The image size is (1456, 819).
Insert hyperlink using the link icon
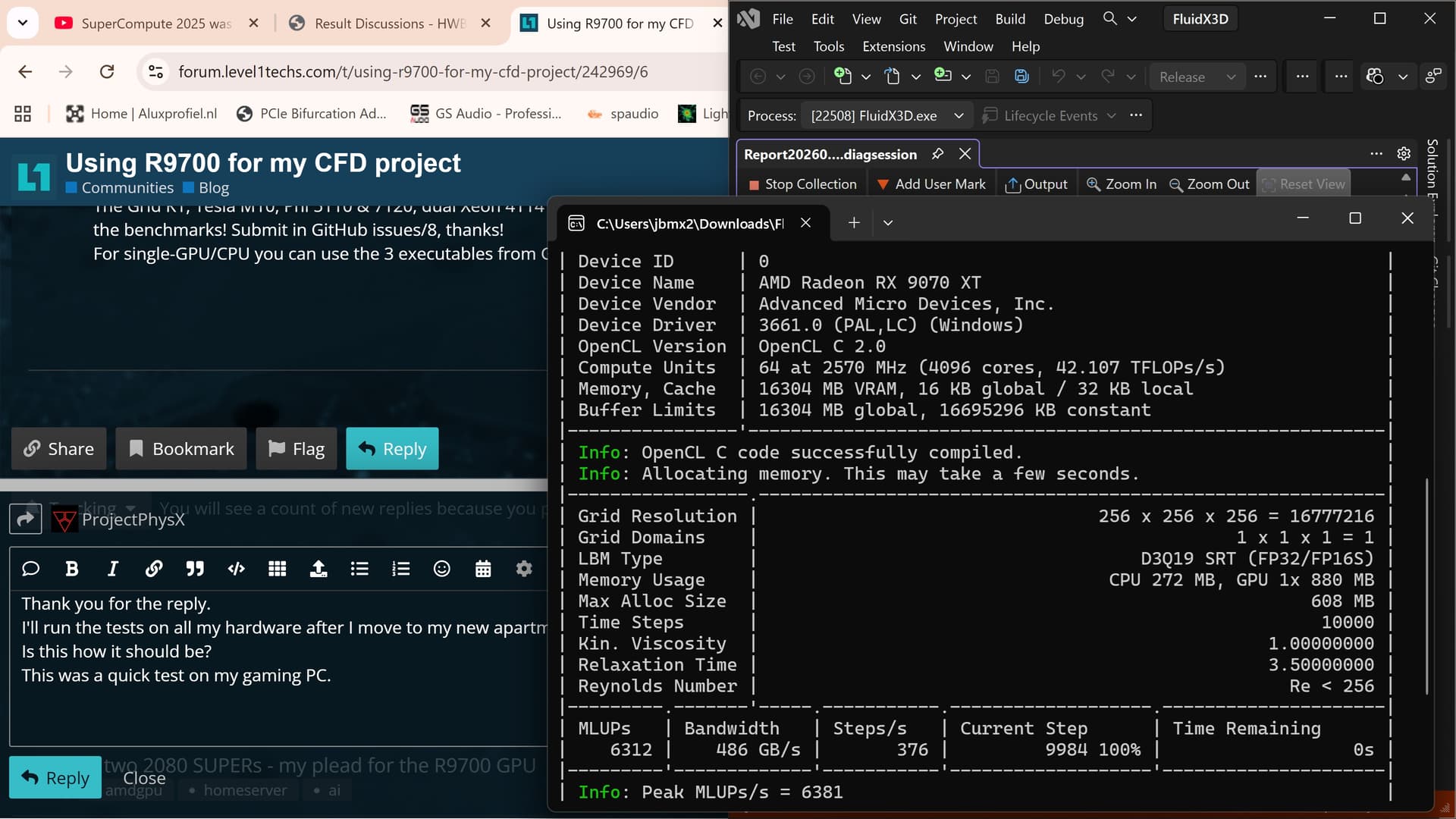point(154,569)
